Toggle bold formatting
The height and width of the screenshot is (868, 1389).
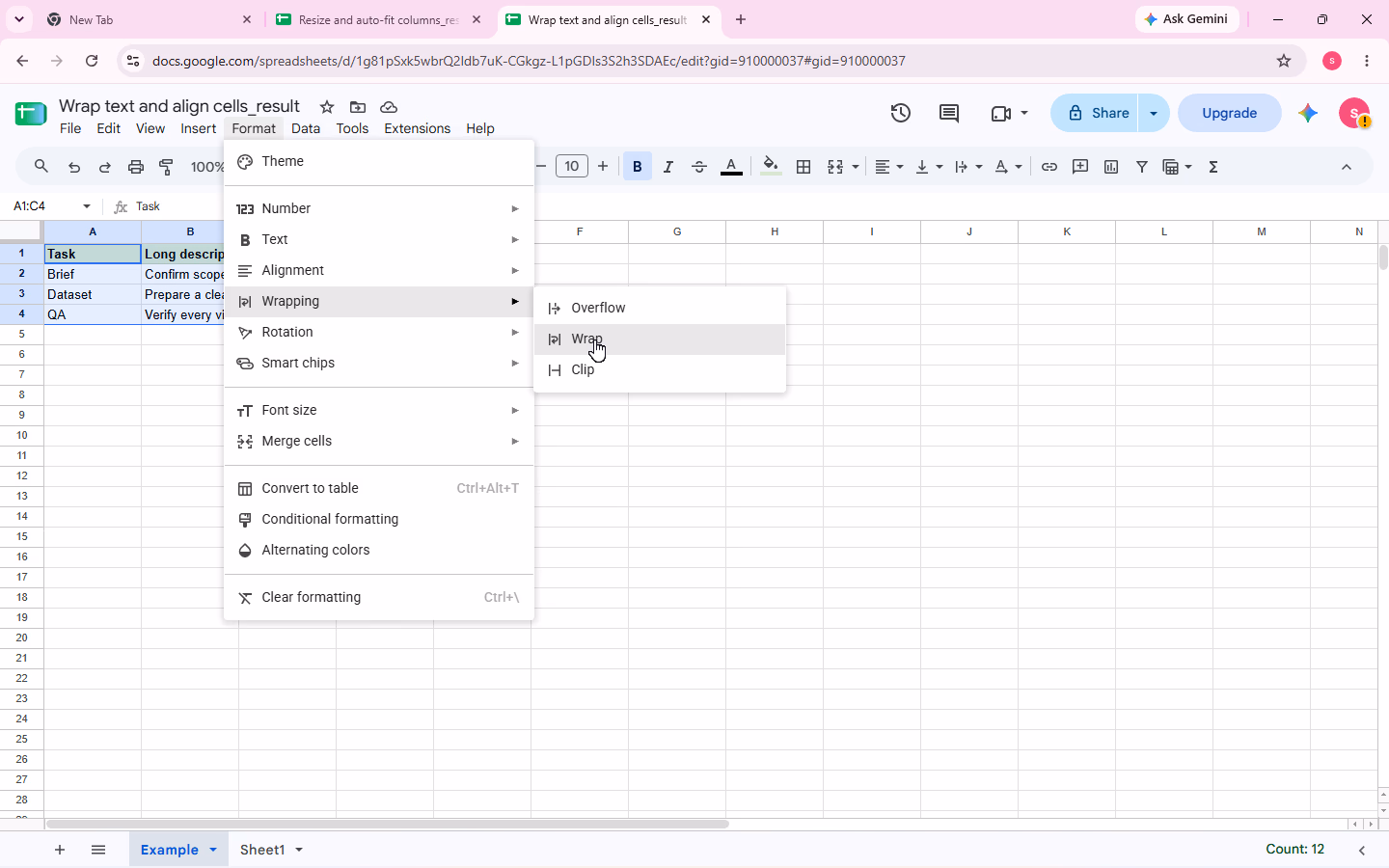click(x=637, y=167)
